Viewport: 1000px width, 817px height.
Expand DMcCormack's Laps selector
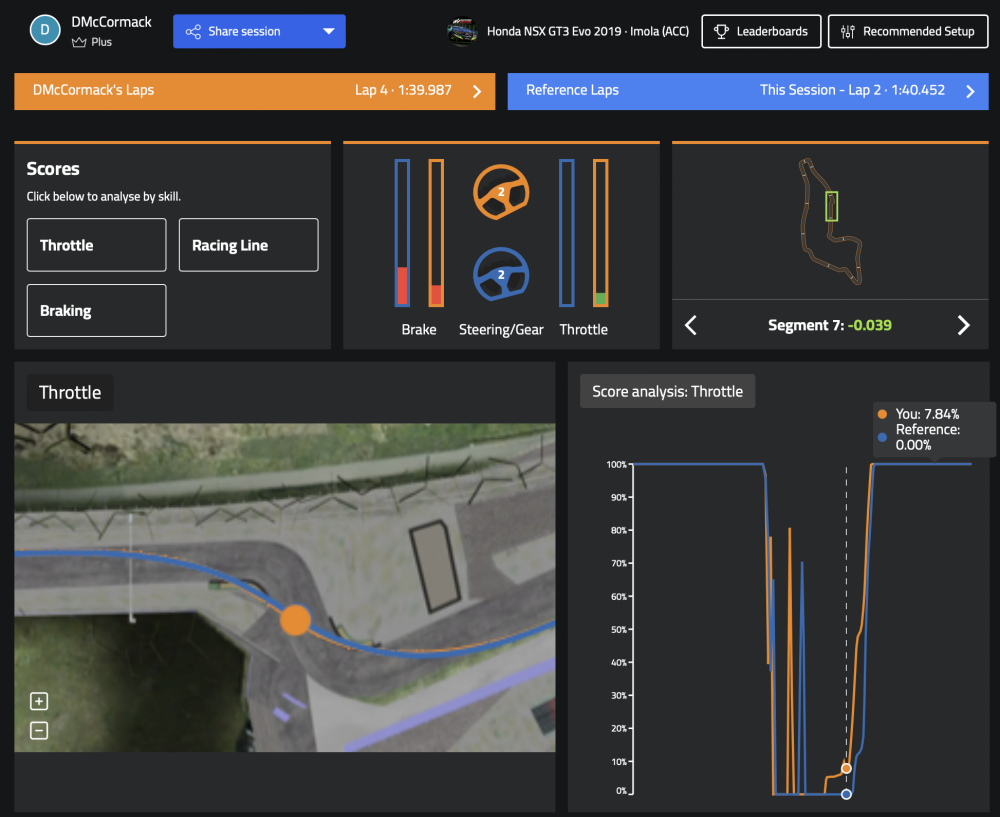point(254,91)
